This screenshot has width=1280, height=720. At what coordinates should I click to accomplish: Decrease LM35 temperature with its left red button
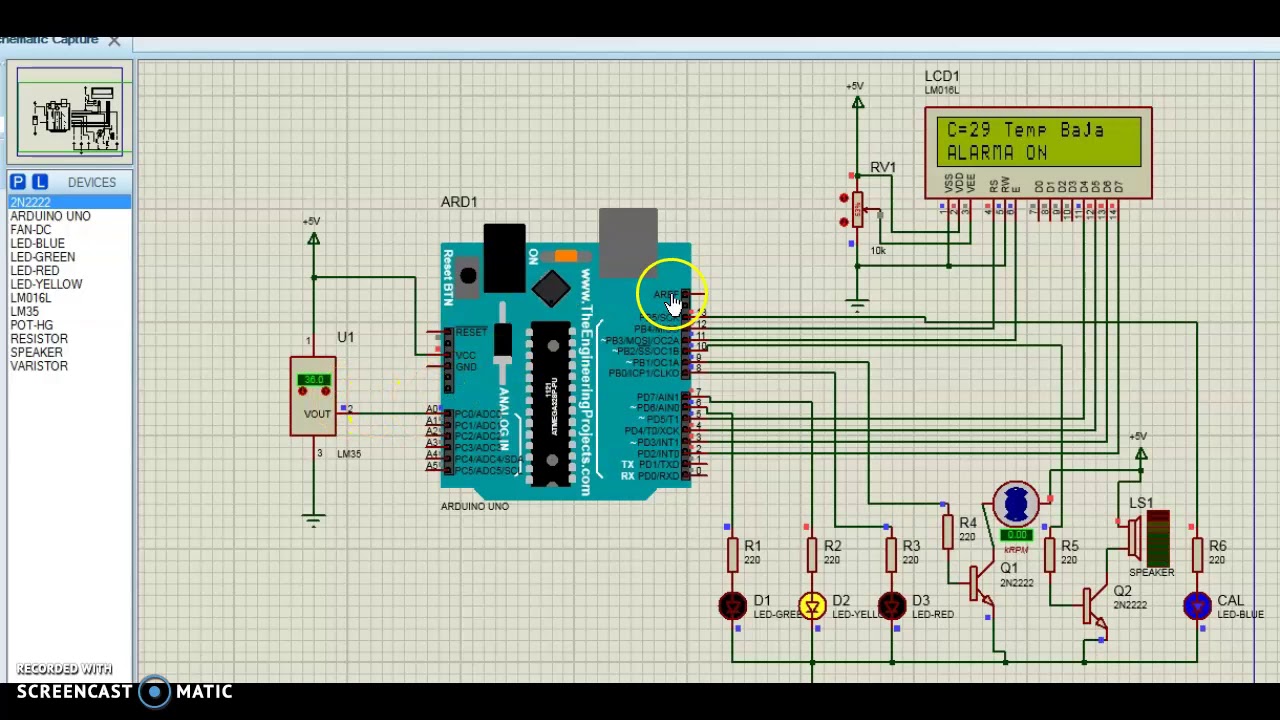coord(302,391)
